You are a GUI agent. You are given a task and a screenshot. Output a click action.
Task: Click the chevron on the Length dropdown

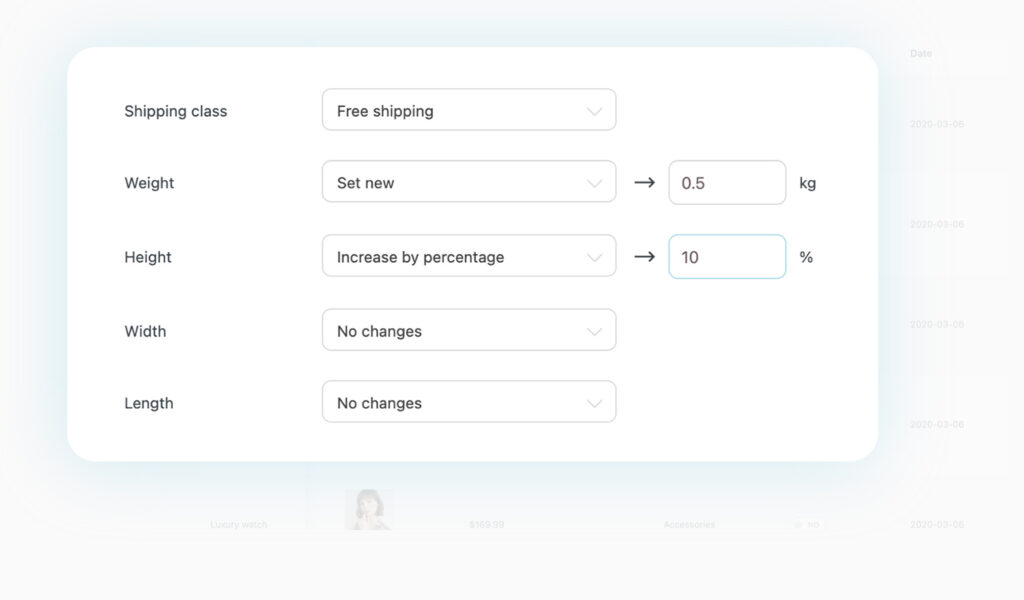[x=596, y=402]
